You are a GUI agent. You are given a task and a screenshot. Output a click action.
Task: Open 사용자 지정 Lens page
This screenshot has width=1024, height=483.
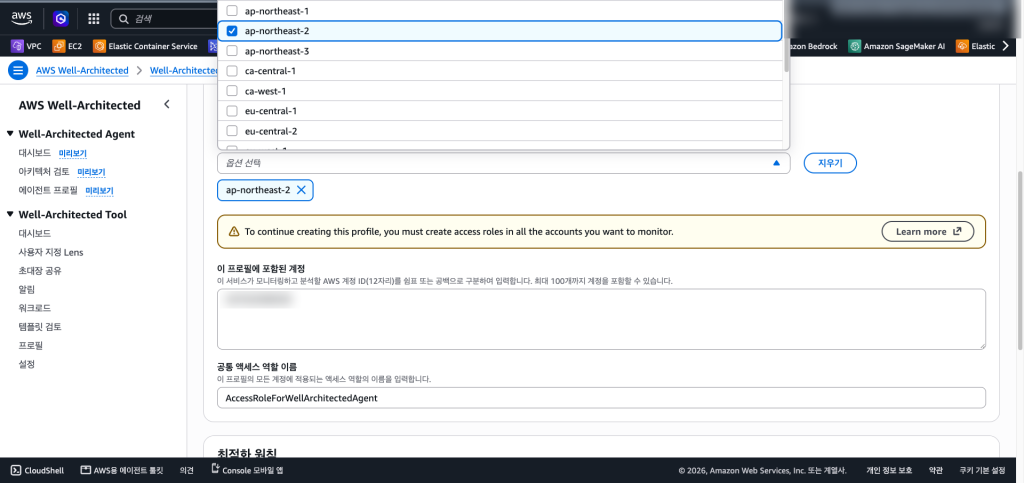coord(51,252)
